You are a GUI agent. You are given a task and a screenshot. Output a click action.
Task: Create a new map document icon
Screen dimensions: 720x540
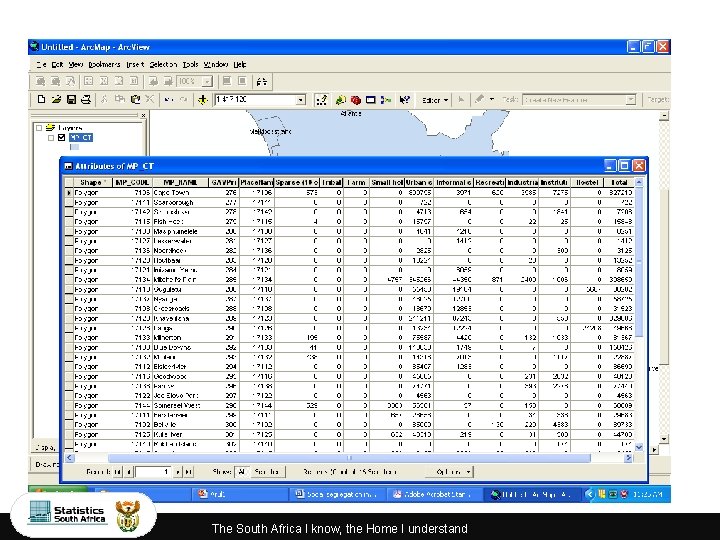point(41,99)
